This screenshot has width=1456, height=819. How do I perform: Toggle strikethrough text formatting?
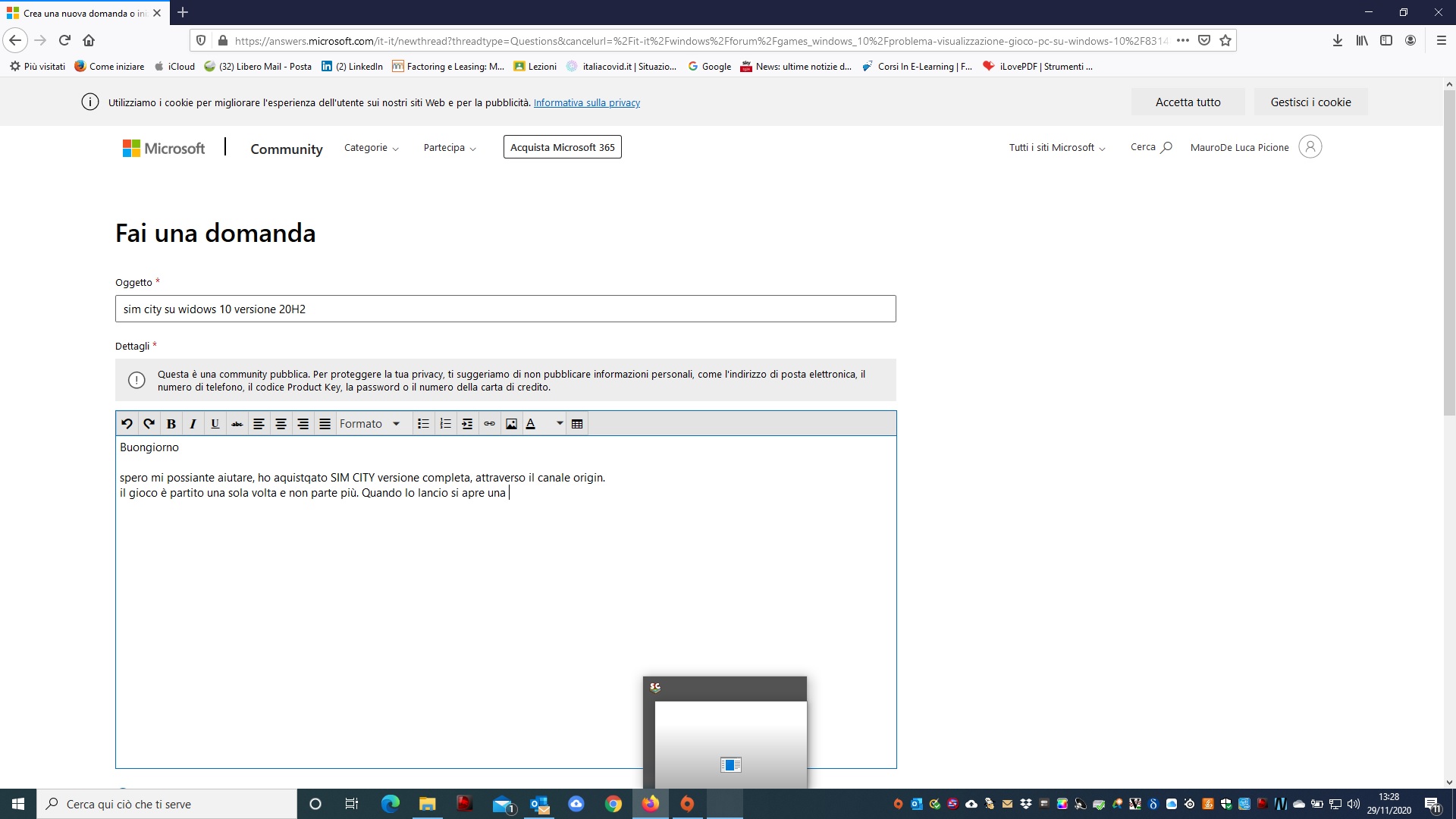(x=237, y=424)
